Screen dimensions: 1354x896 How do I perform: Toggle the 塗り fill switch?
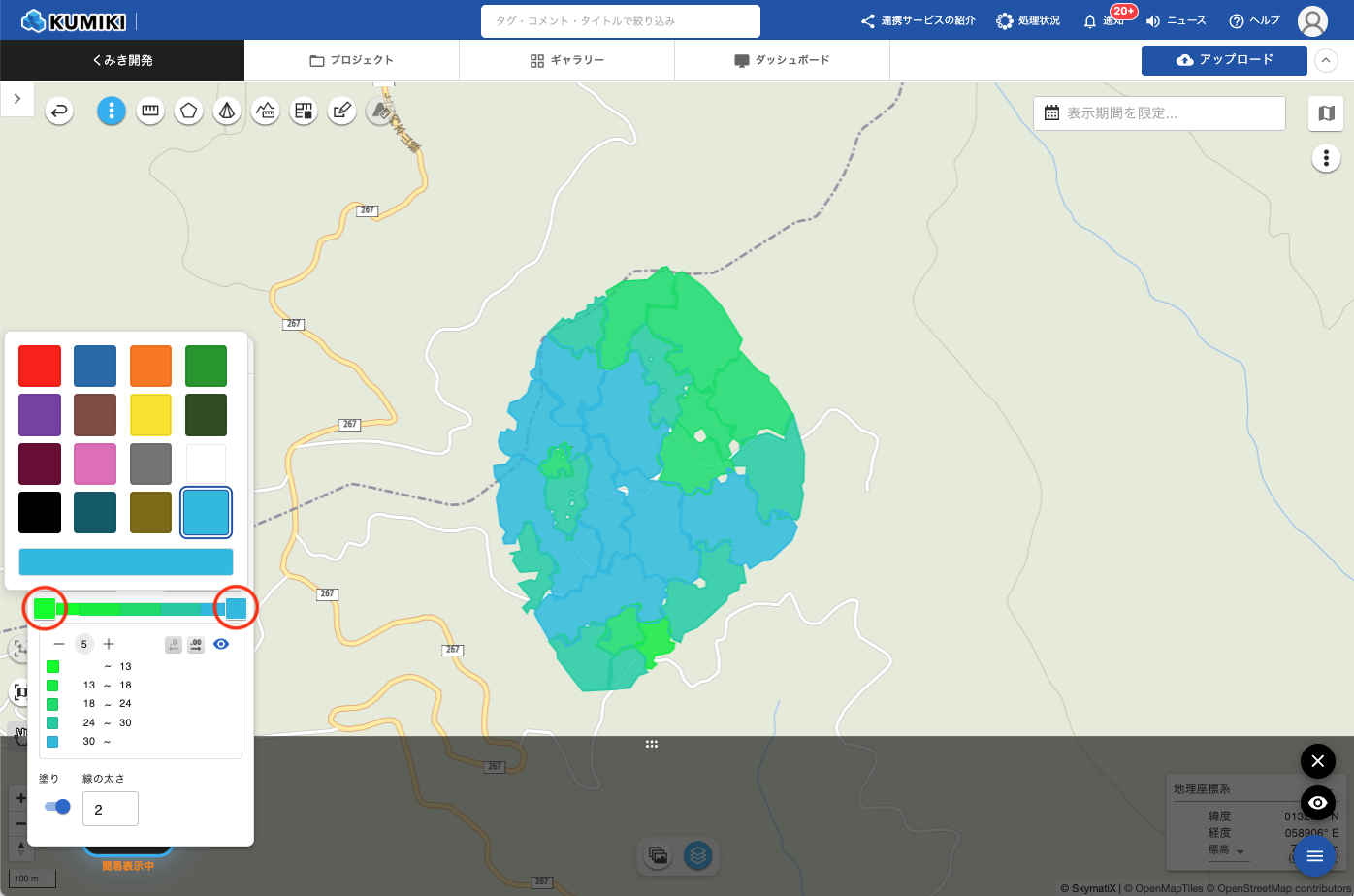[x=58, y=806]
